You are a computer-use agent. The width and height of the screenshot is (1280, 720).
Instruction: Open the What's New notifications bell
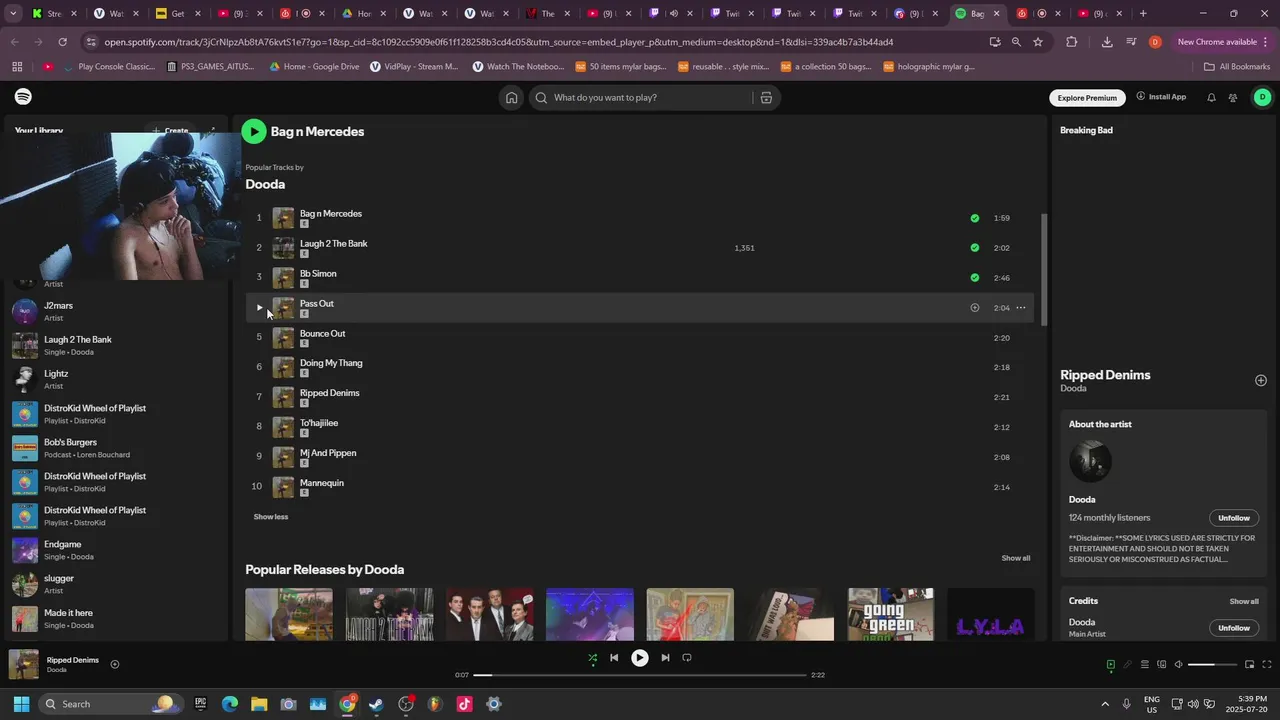point(1211,97)
